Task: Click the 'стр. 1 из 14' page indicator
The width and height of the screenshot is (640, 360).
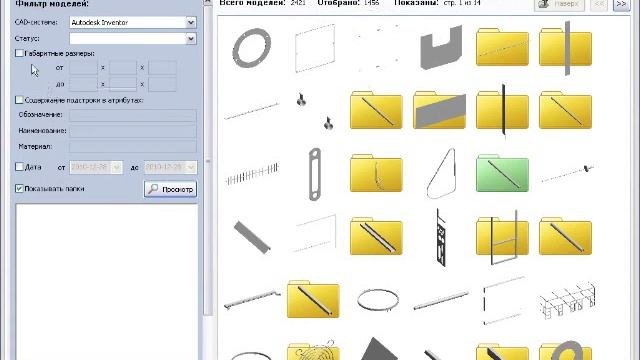Action: click(462, 3)
